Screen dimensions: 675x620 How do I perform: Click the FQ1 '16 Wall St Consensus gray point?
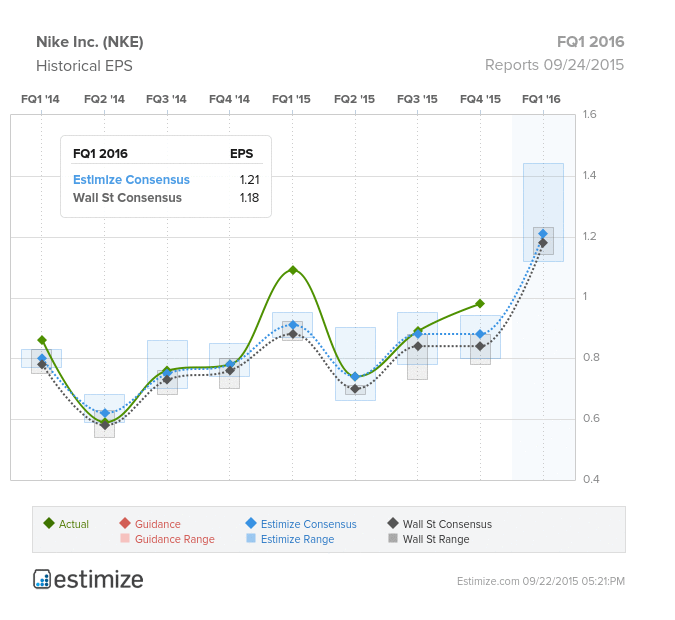pyautogui.click(x=543, y=243)
